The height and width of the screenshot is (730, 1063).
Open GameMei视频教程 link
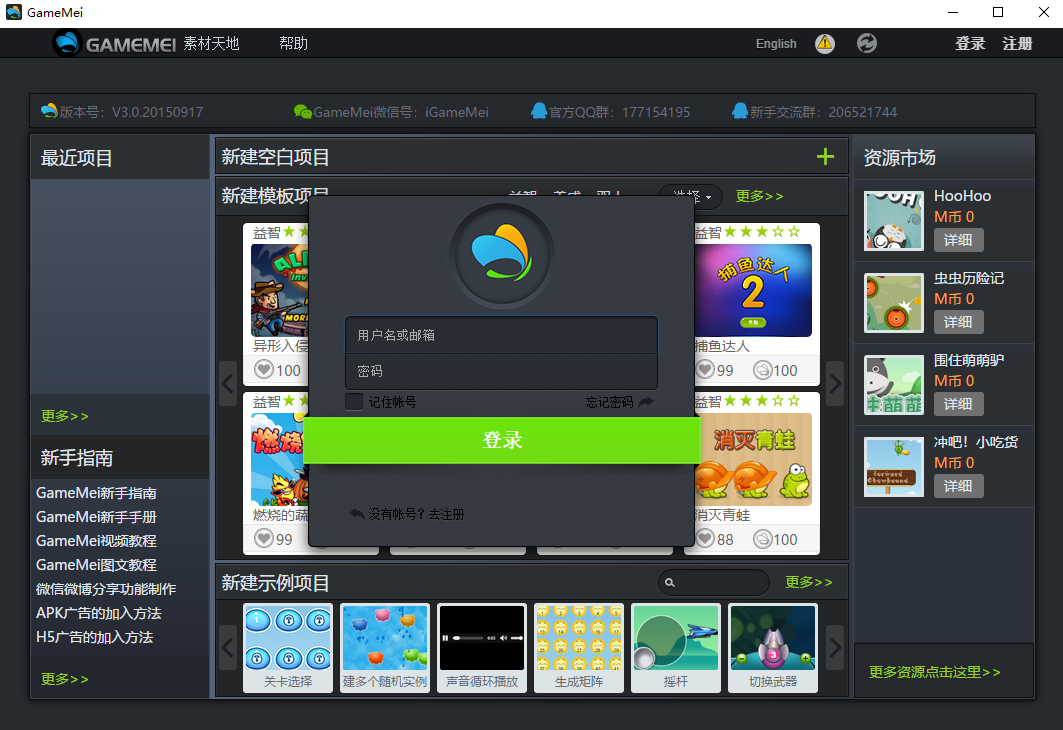click(x=96, y=541)
